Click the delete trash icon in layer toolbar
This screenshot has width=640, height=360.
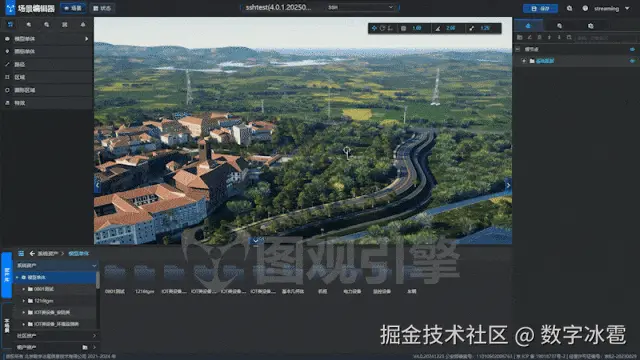click(539, 38)
